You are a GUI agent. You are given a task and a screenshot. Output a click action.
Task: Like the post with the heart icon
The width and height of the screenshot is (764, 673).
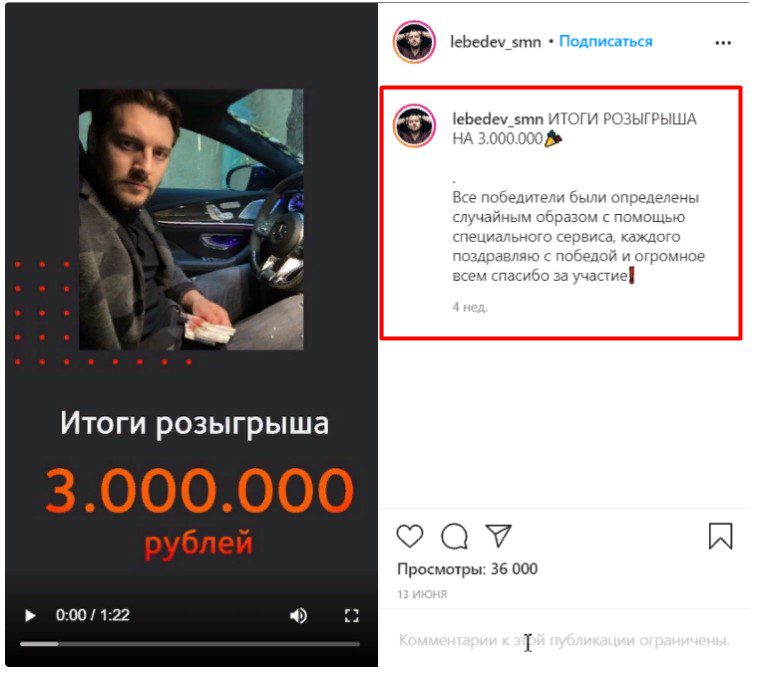(x=410, y=536)
